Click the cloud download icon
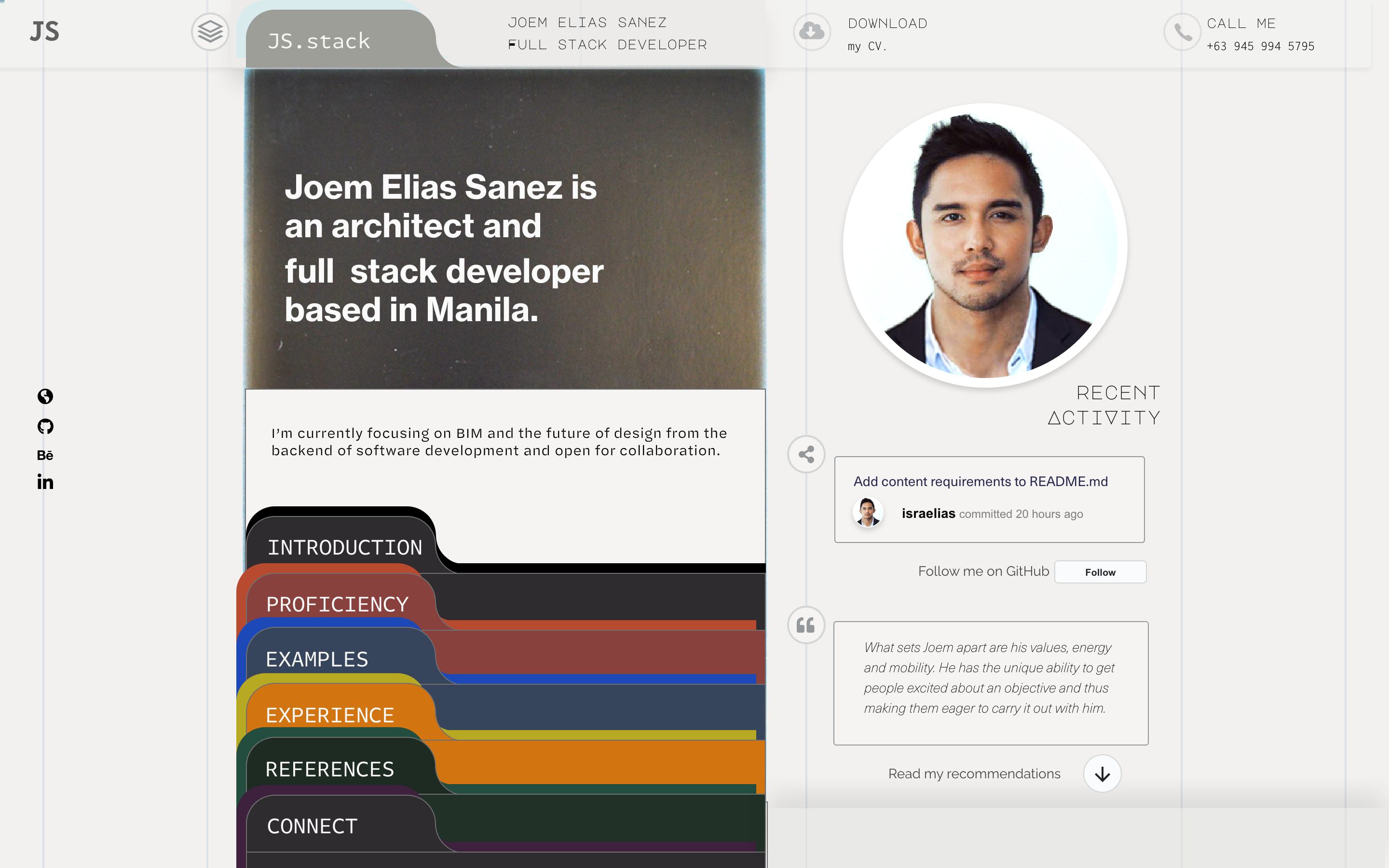Screen dimensions: 1389x868 (x=812, y=31)
